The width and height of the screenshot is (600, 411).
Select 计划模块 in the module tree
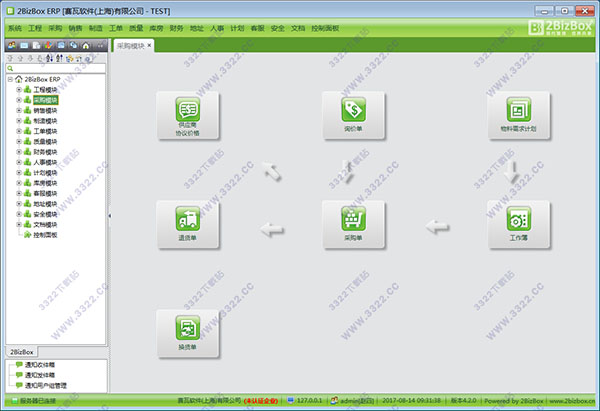[46, 173]
